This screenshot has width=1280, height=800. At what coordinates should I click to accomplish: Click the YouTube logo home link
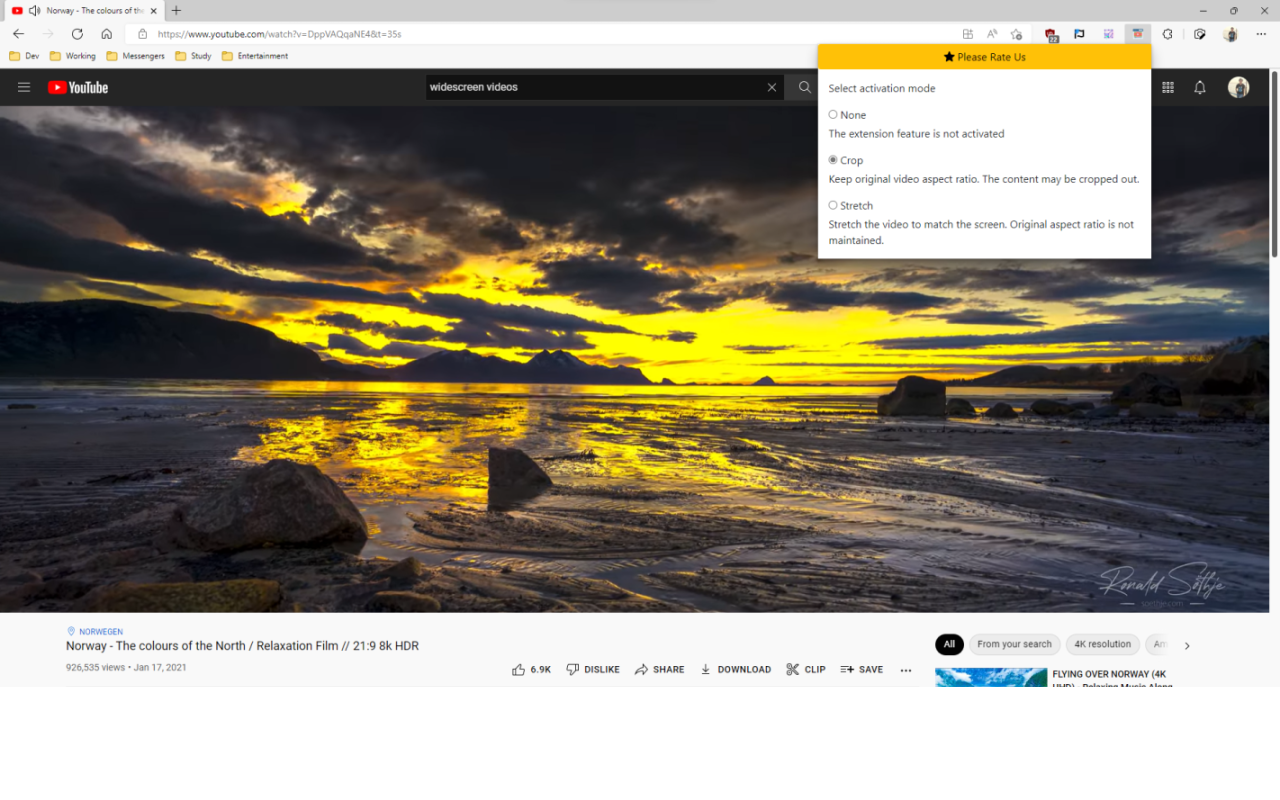click(78, 87)
